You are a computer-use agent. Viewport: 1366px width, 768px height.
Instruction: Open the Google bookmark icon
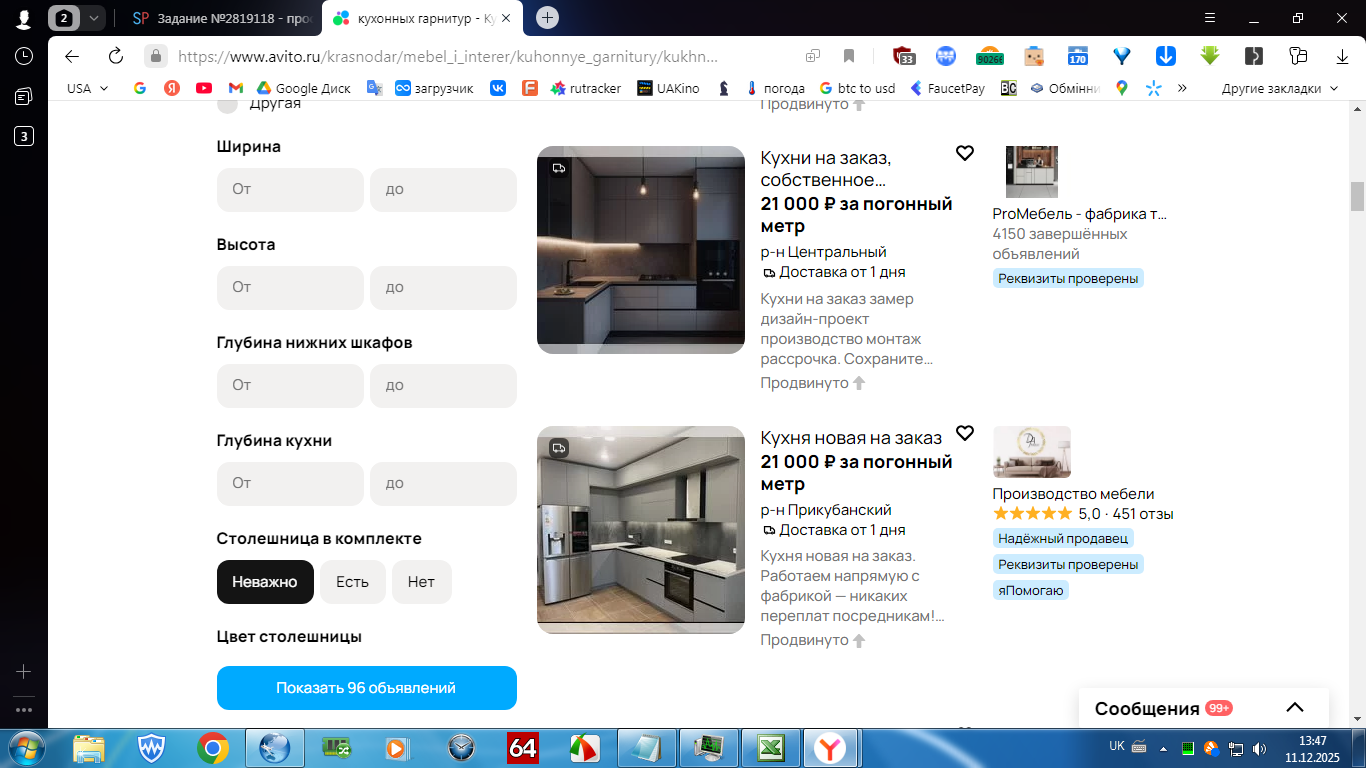[140, 88]
